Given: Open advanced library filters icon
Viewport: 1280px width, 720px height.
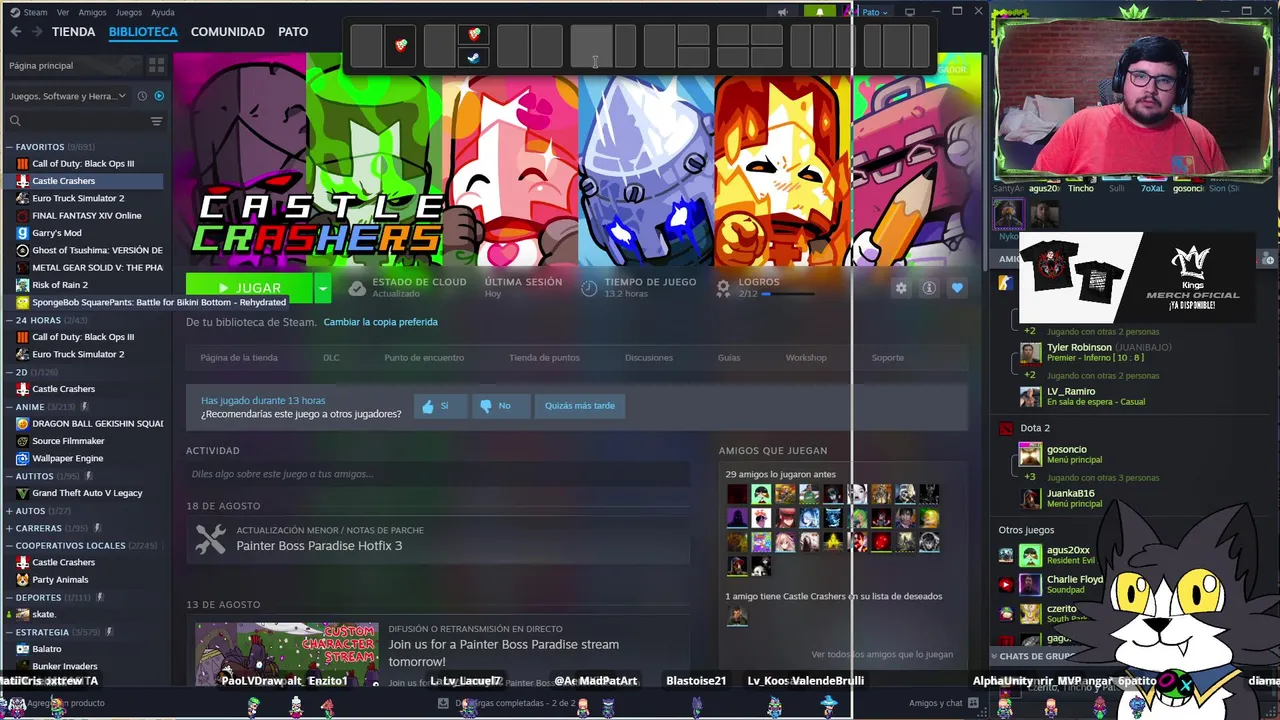Looking at the screenshot, I should pyautogui.click(x=156, y=121).
